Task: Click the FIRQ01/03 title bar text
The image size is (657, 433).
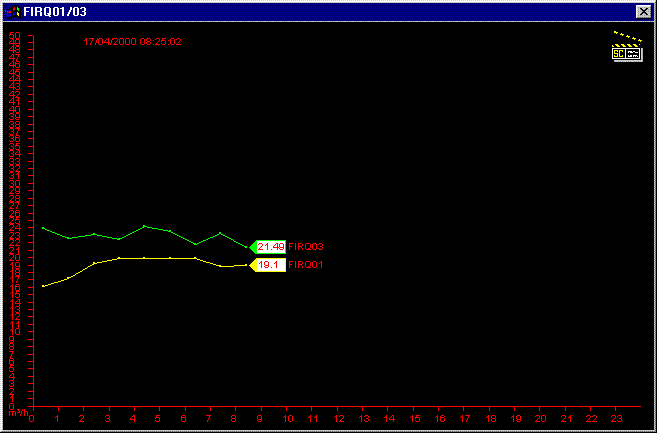Action: pyautogui.click(x=52, y=11)
